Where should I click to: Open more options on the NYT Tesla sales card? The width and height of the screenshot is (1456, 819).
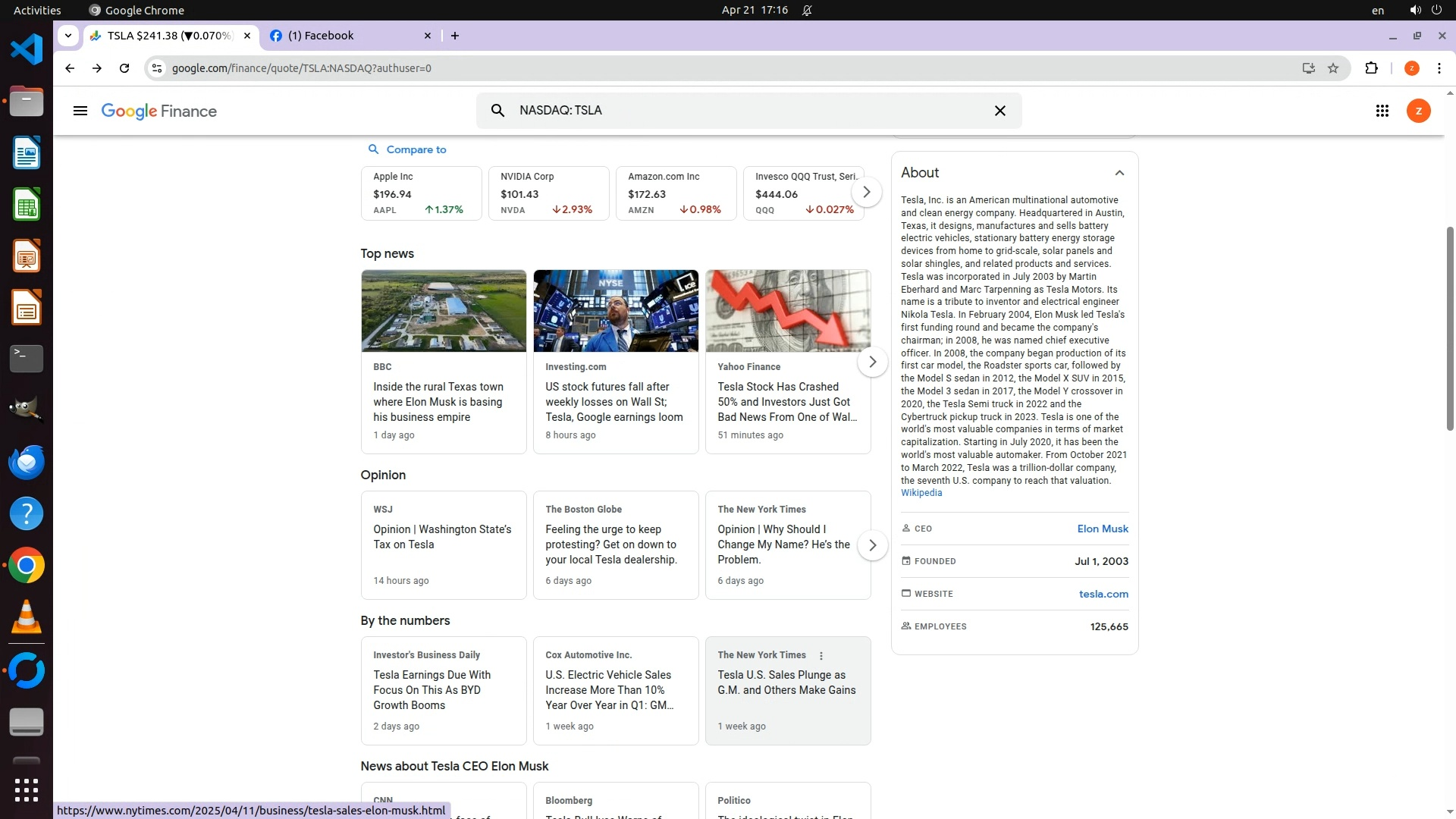821,656
